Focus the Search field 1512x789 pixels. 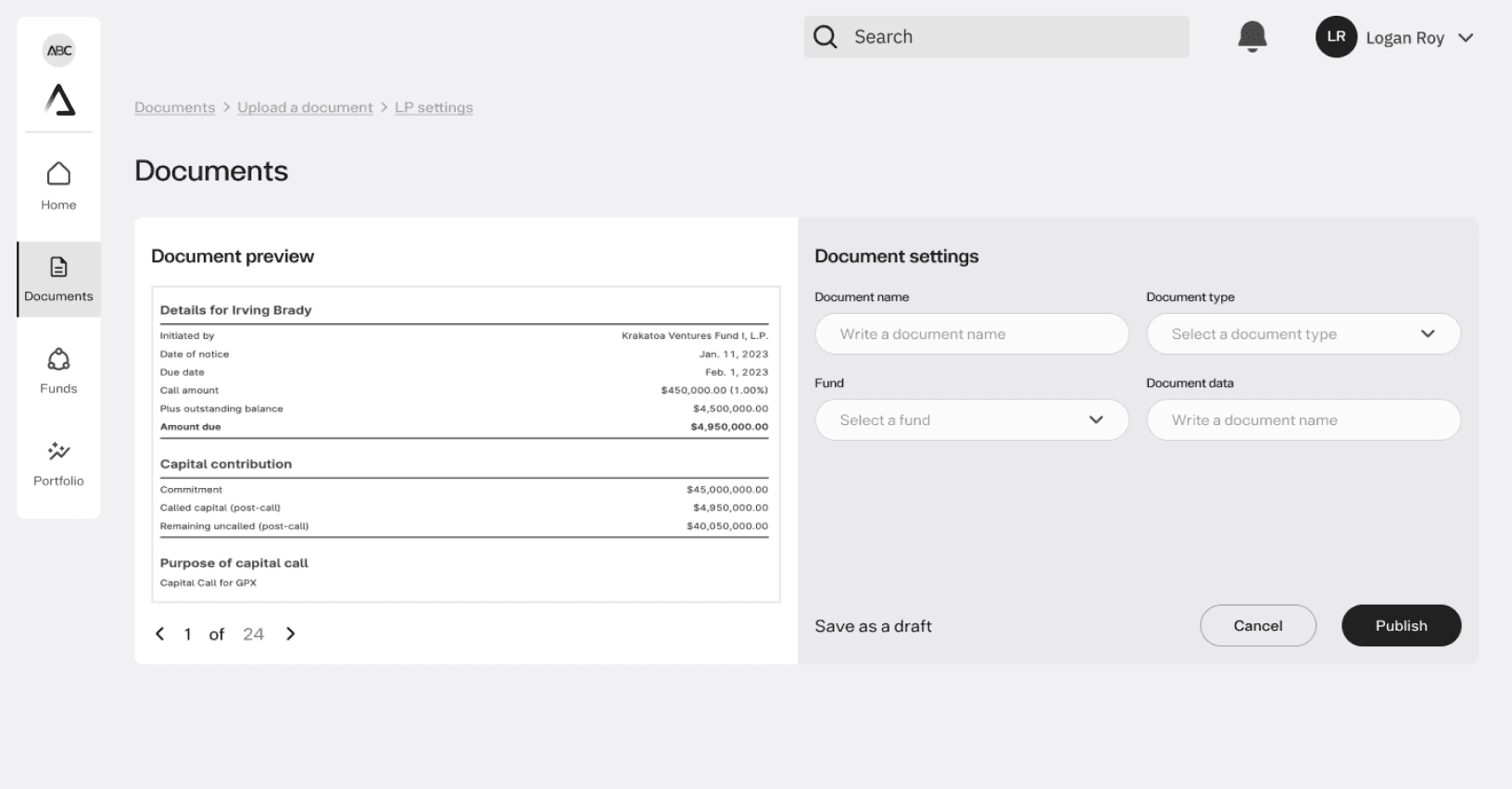[996, 37]
